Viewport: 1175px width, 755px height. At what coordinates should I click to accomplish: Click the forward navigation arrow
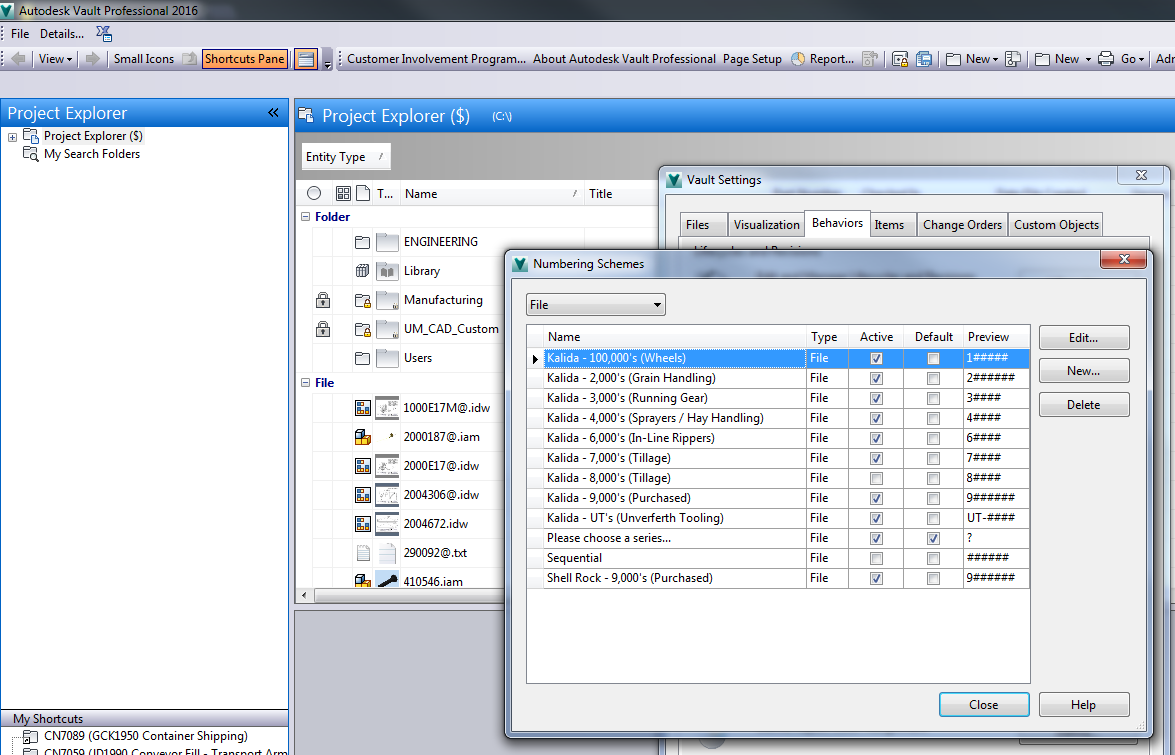[90, 58]
